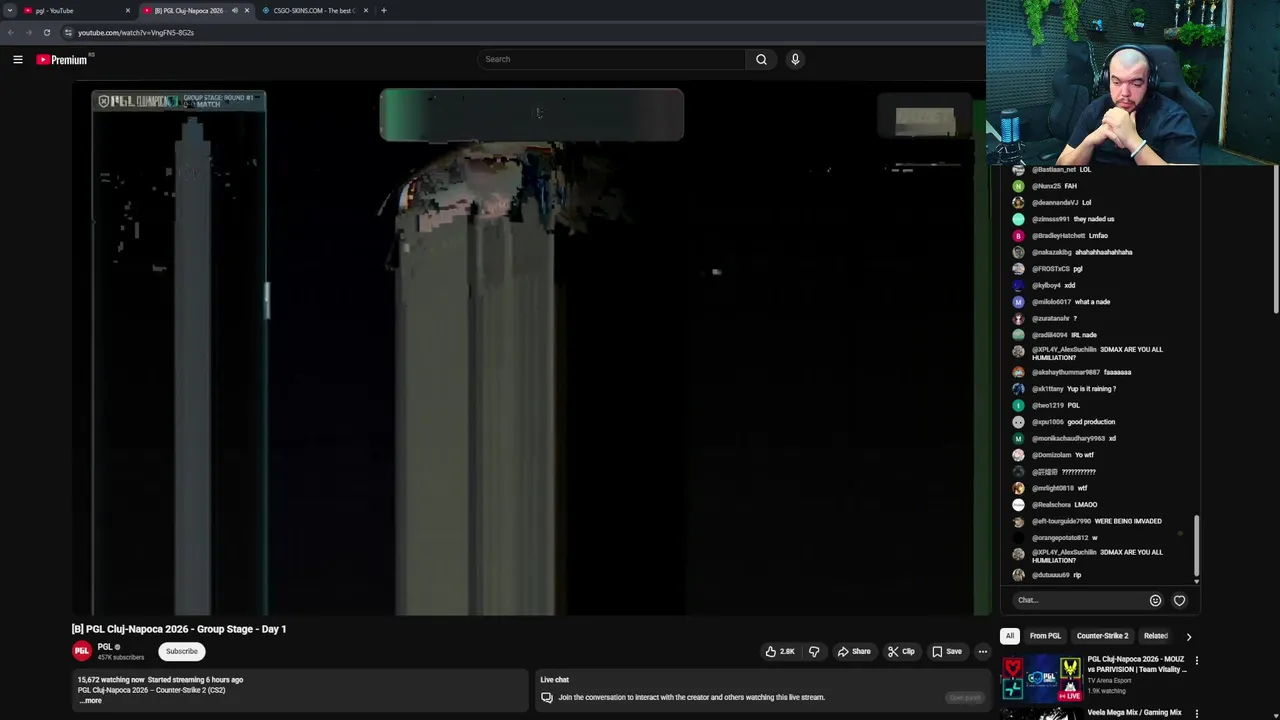
Task: Click @monikachaudhary9963 avatar in chat
Action: (x=1018, y=438)
